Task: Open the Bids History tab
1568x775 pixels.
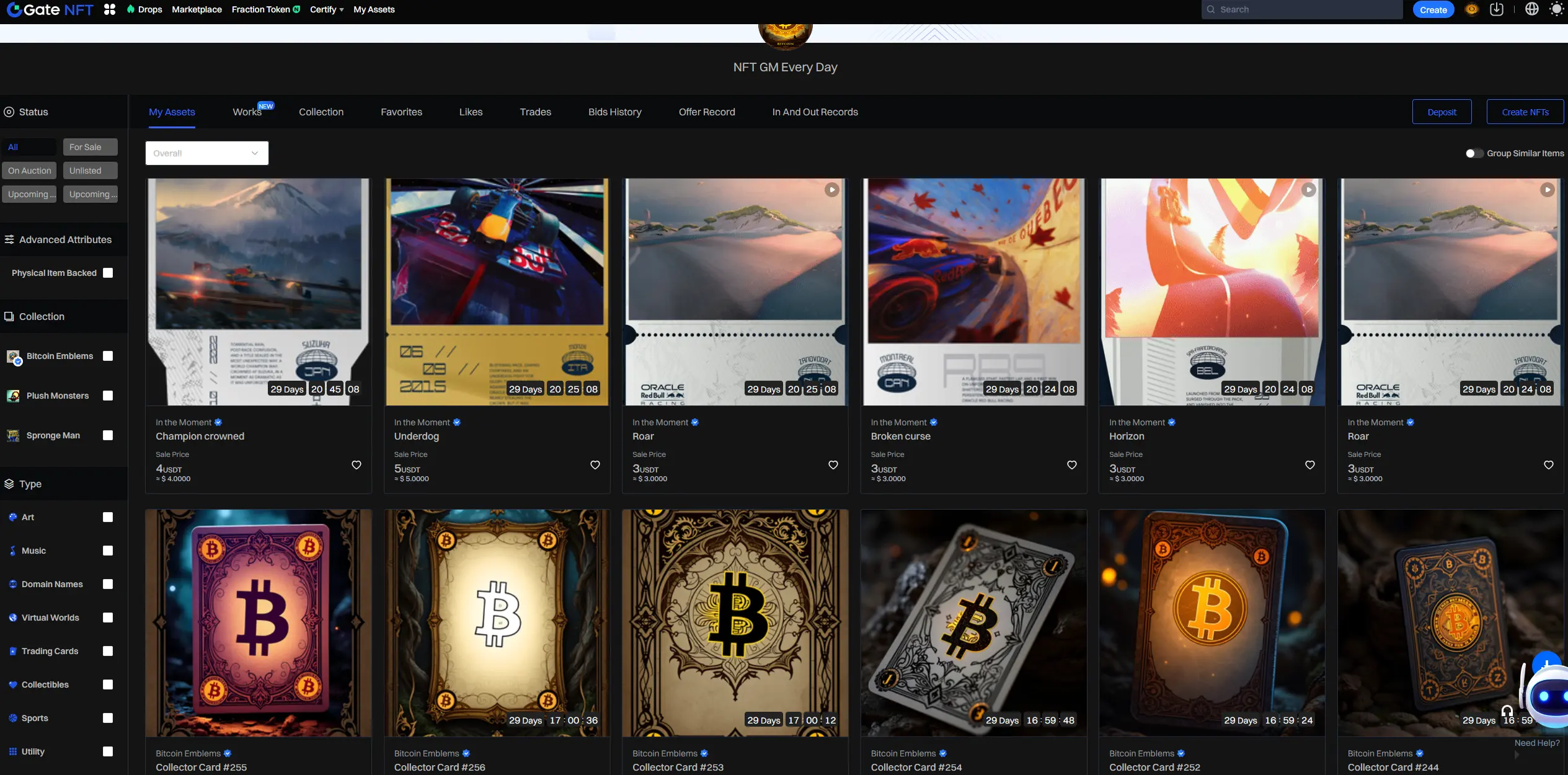Action: point(615,112)
